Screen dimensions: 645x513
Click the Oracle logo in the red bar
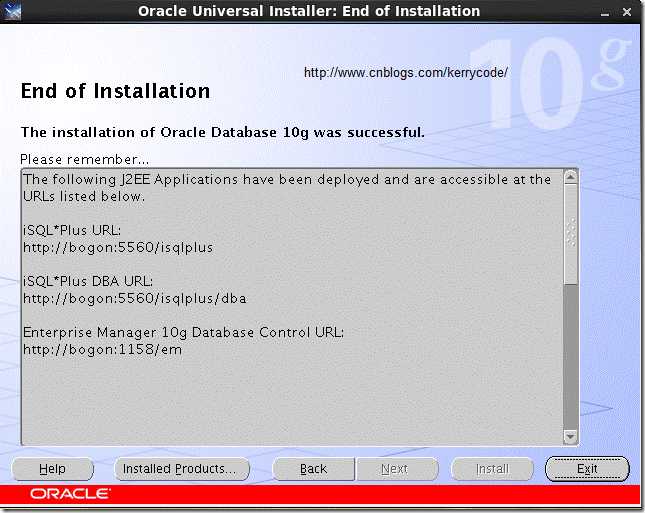[x=70, y=494]
